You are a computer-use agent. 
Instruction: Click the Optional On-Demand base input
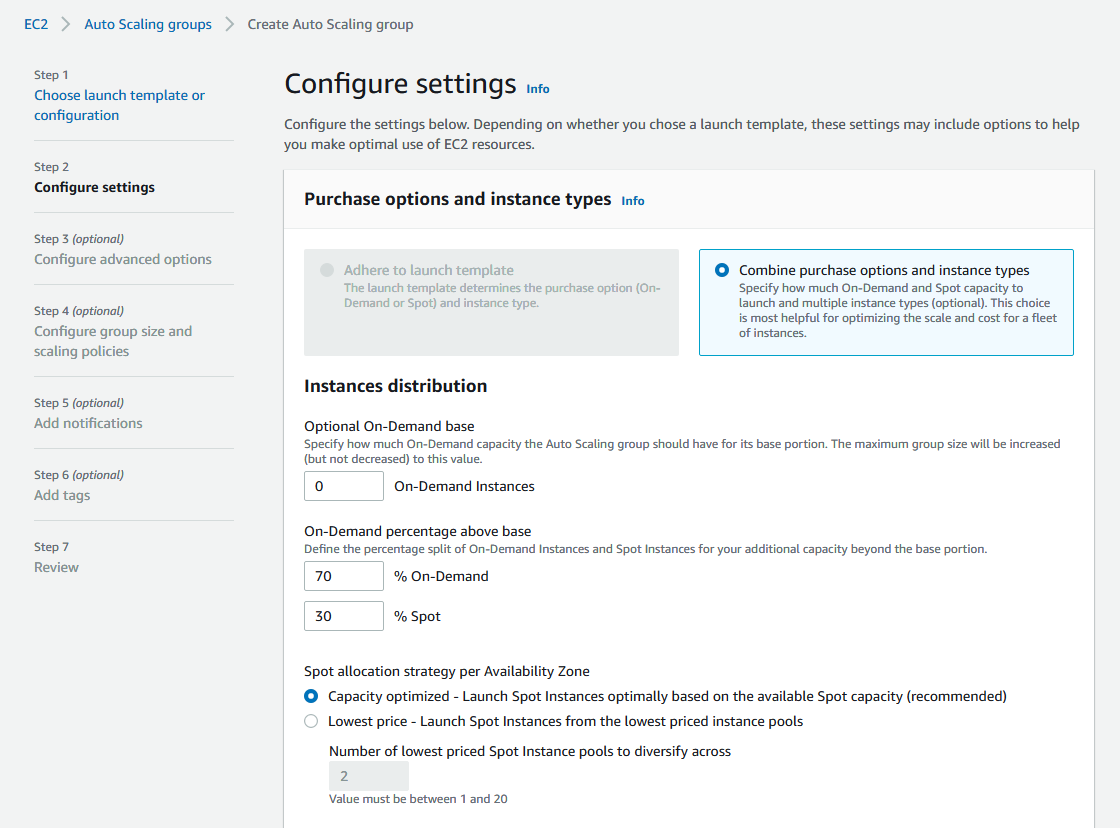[343, 486]
